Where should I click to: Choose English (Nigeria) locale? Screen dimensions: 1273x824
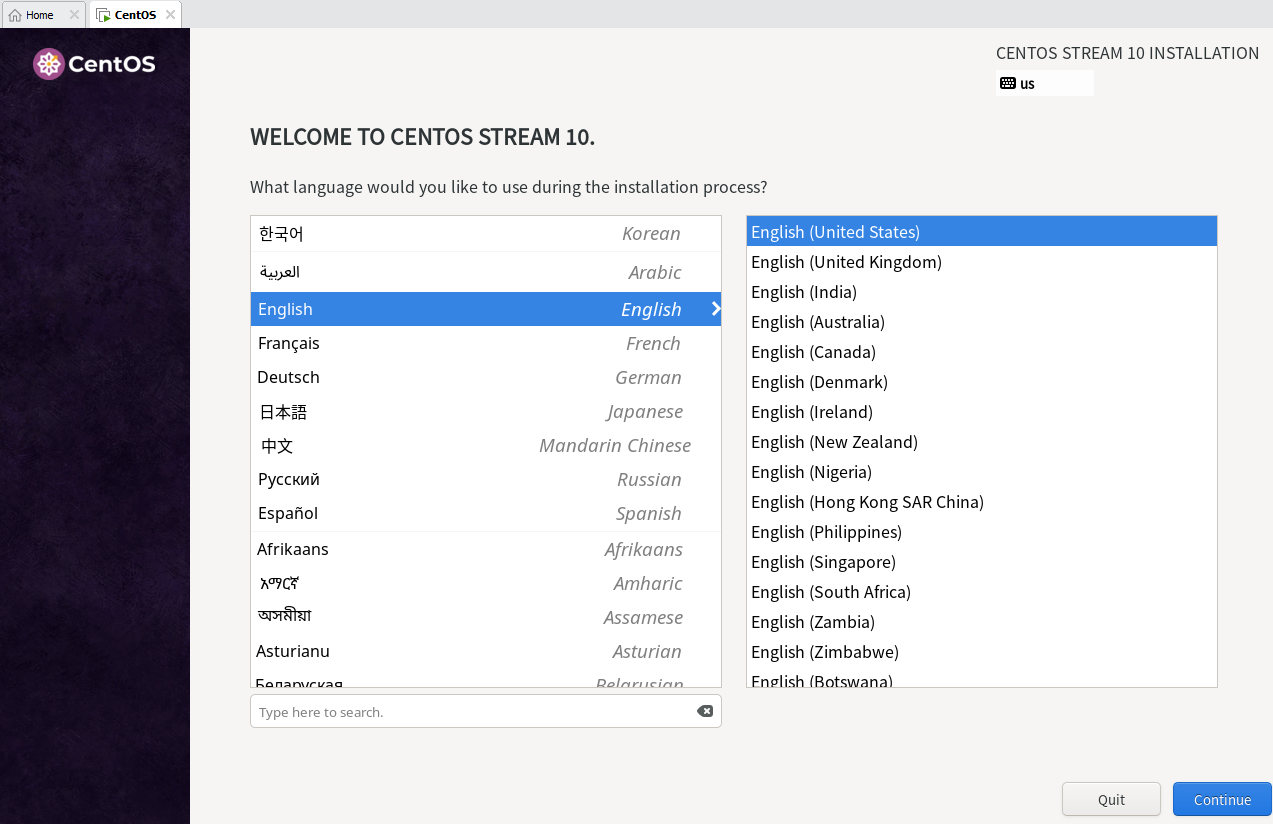tap(982, 472)
